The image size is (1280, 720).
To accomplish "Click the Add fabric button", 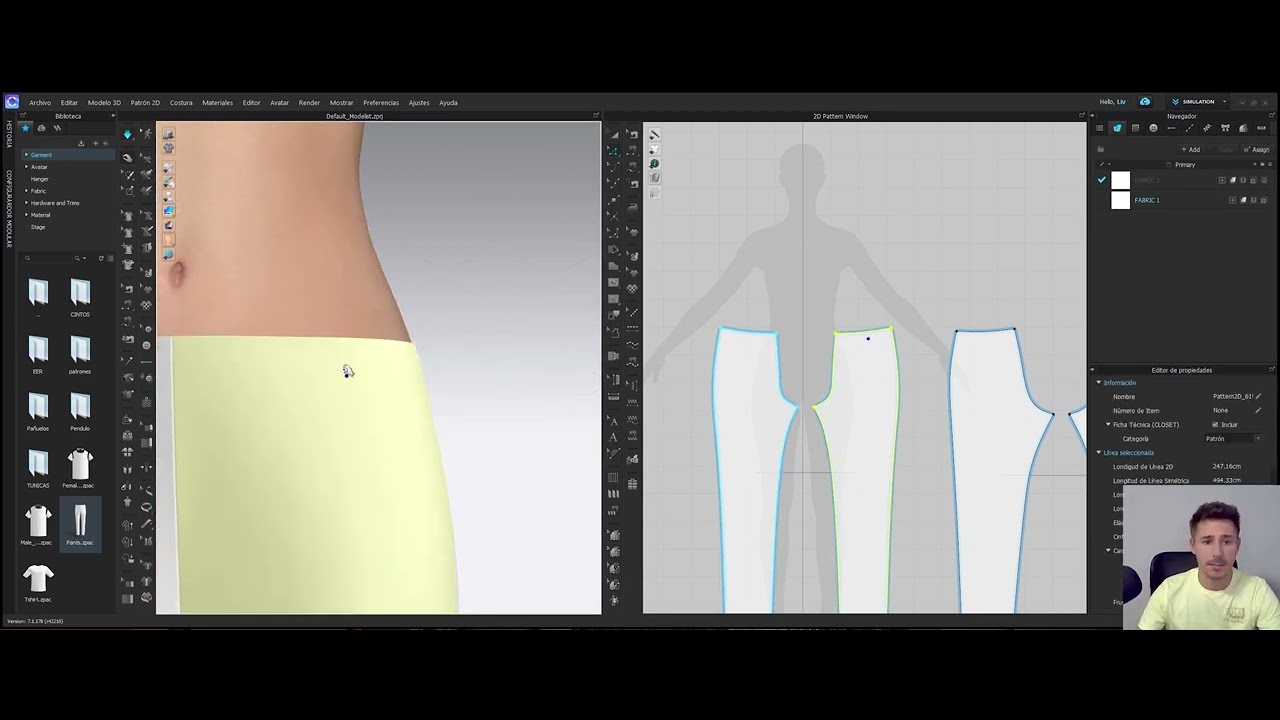I will tap(1190, 150).
